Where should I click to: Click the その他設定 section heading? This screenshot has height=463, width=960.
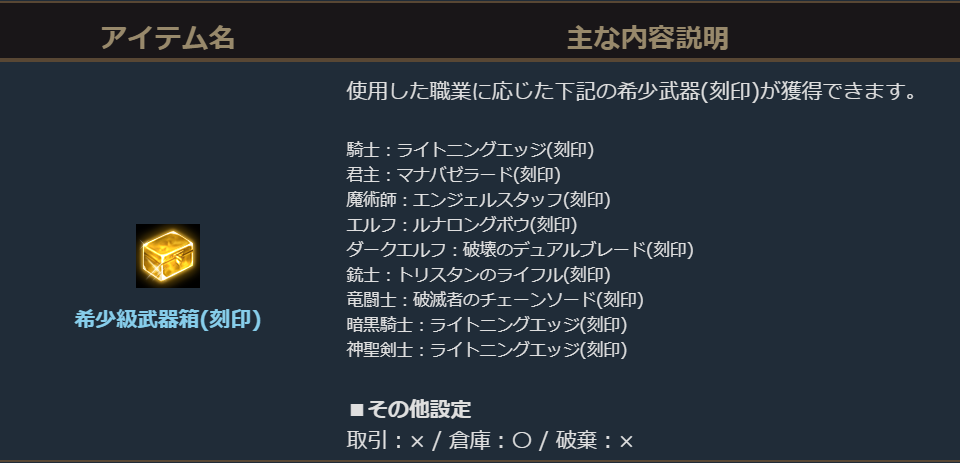click(419, 409)
